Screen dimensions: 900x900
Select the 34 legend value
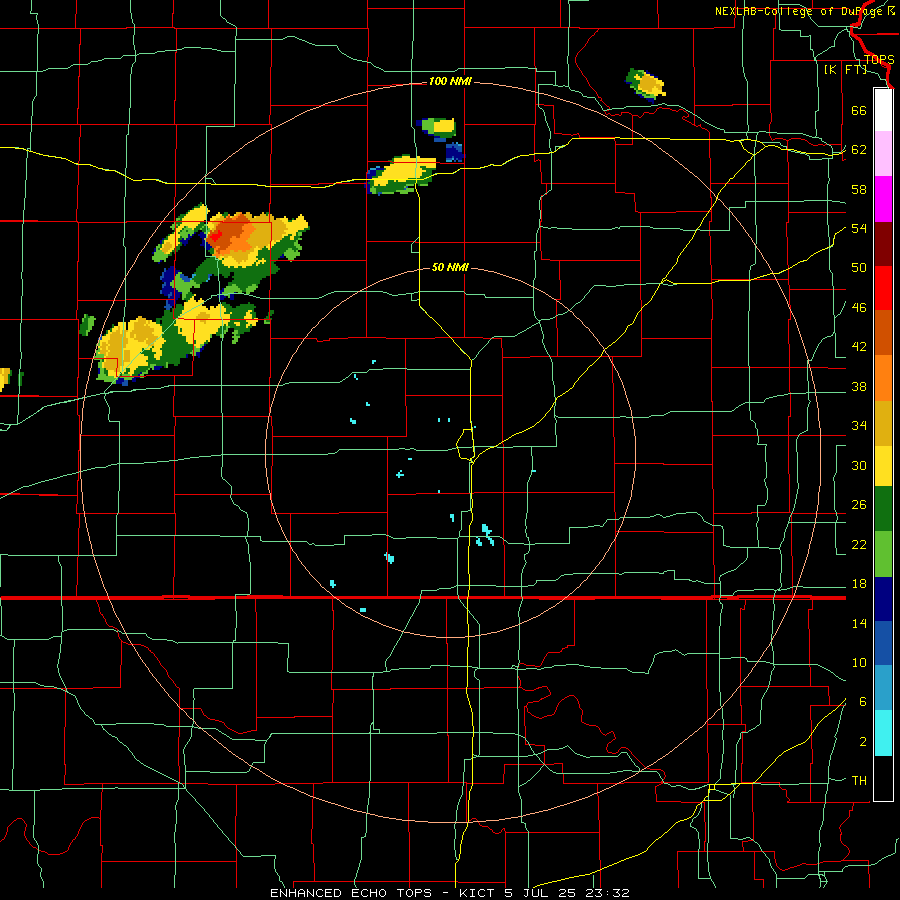pyautogui.click(x=859, y=426)
